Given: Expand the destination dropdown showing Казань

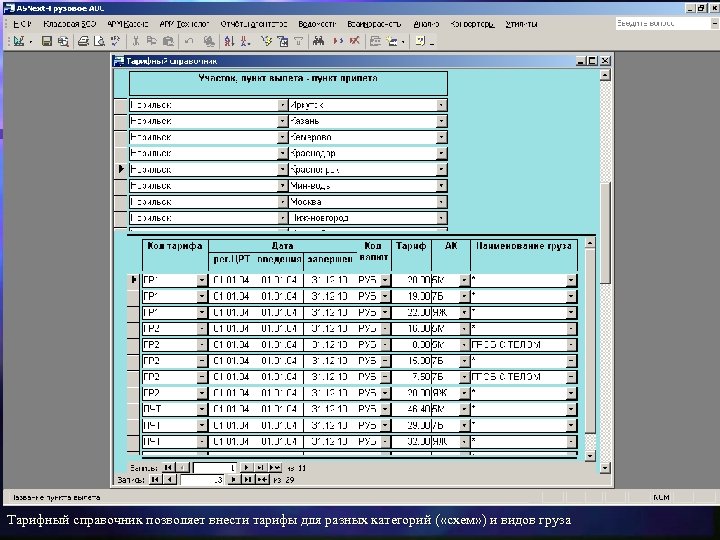Looking at the screenshot, I should click(441, 121).
